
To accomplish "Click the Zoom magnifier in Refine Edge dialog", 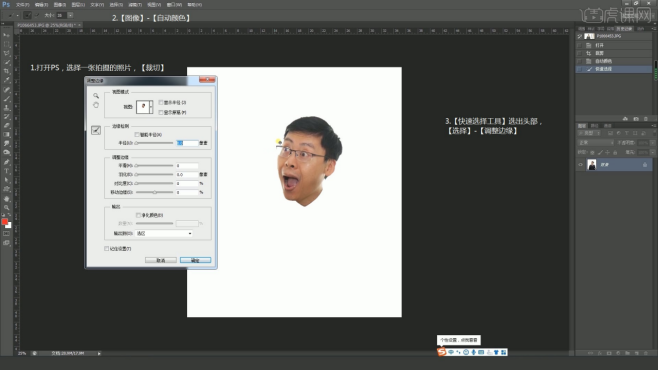I will (96, 96).
